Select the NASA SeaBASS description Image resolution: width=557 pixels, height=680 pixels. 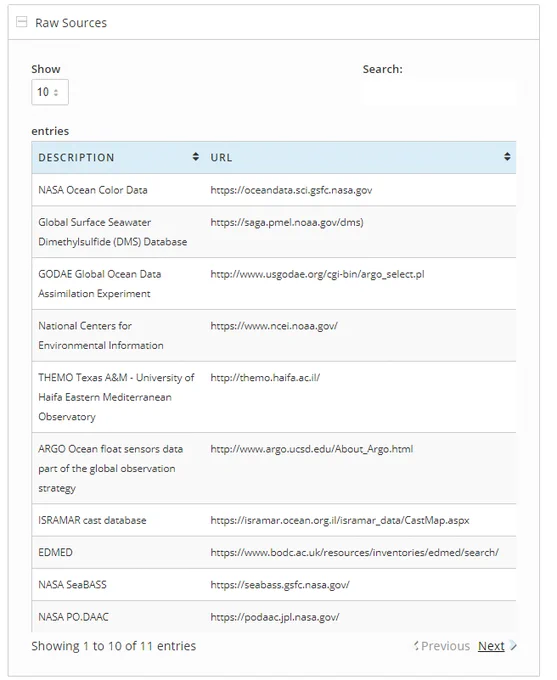72,585
